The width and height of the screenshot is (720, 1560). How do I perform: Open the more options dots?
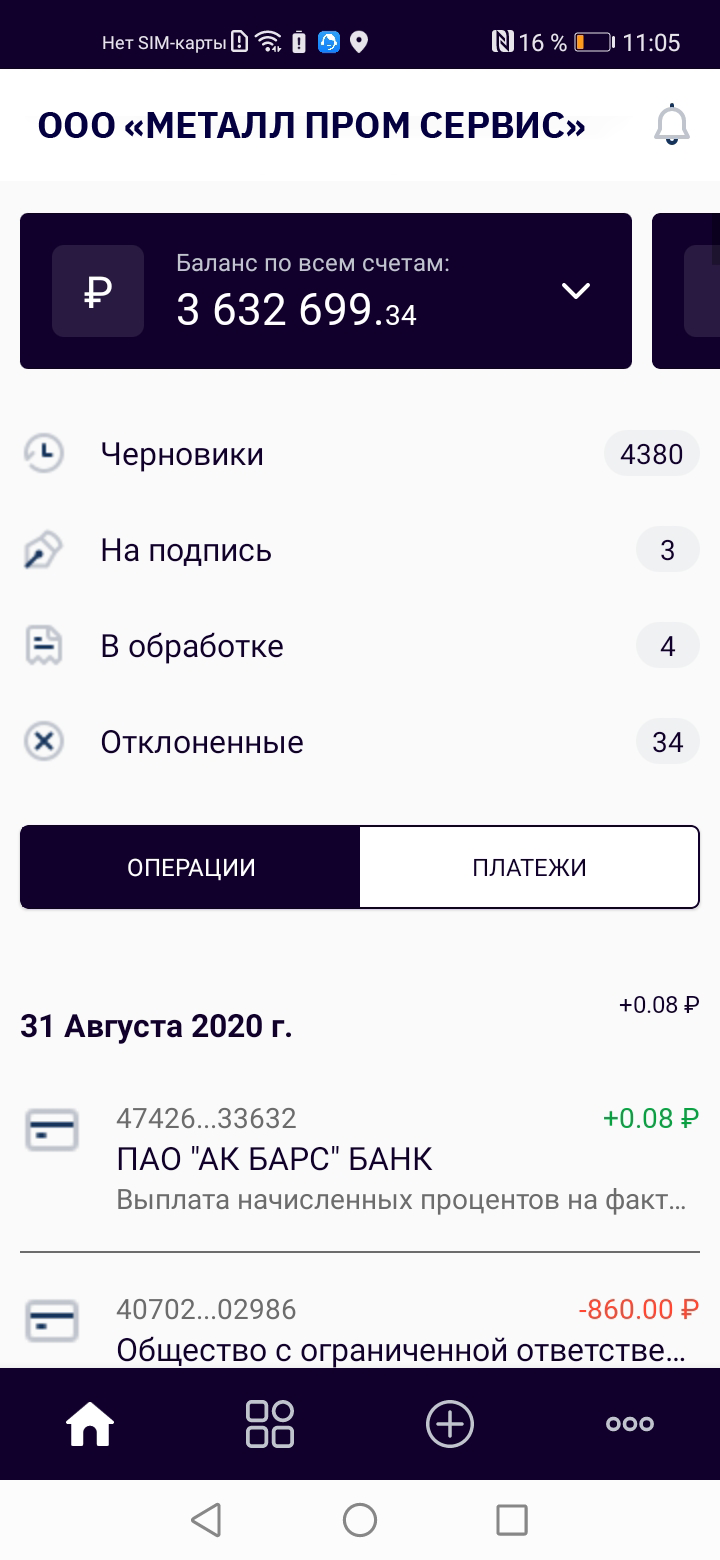coord(630,1424)
